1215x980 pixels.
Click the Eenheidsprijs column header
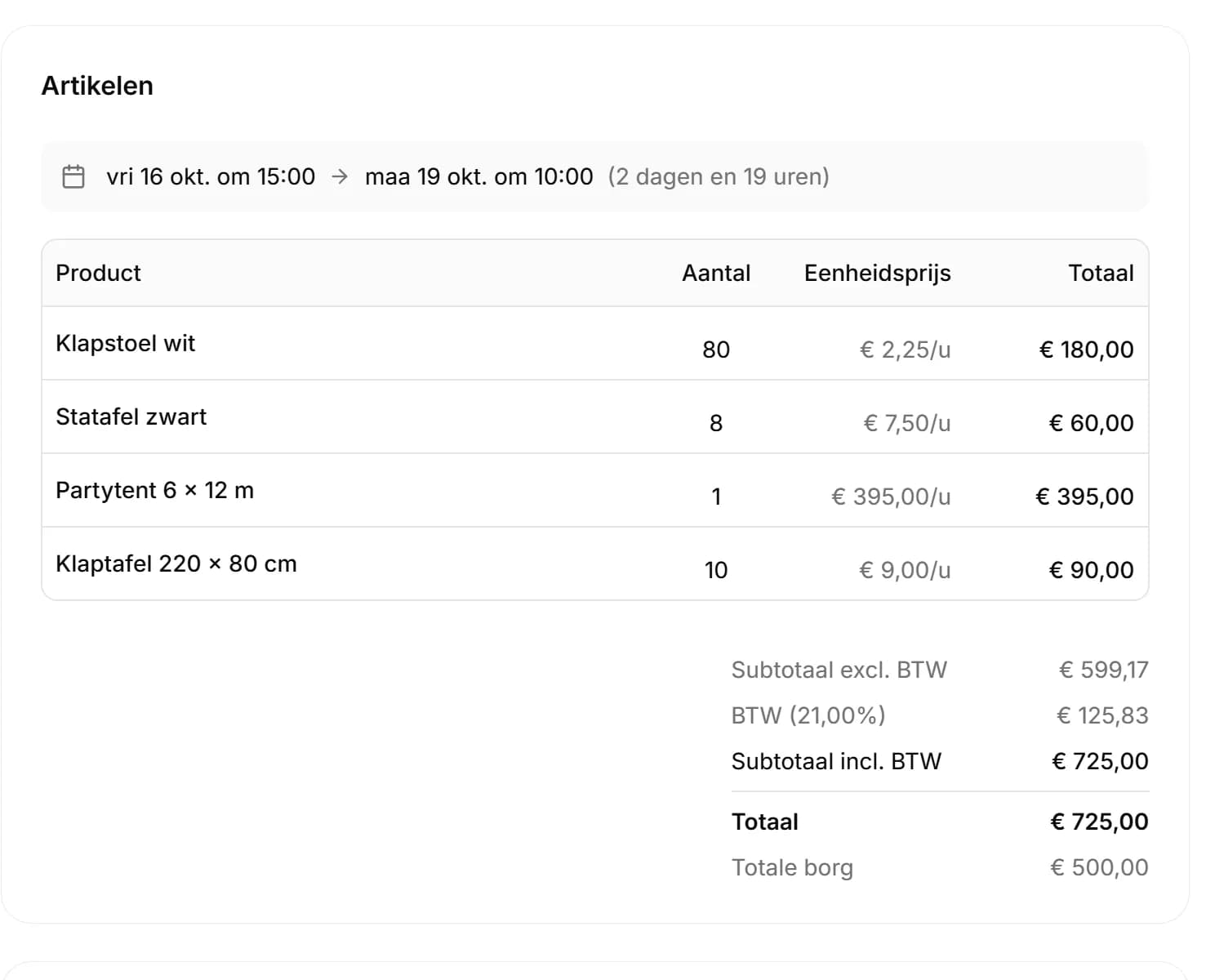point(877,274)
